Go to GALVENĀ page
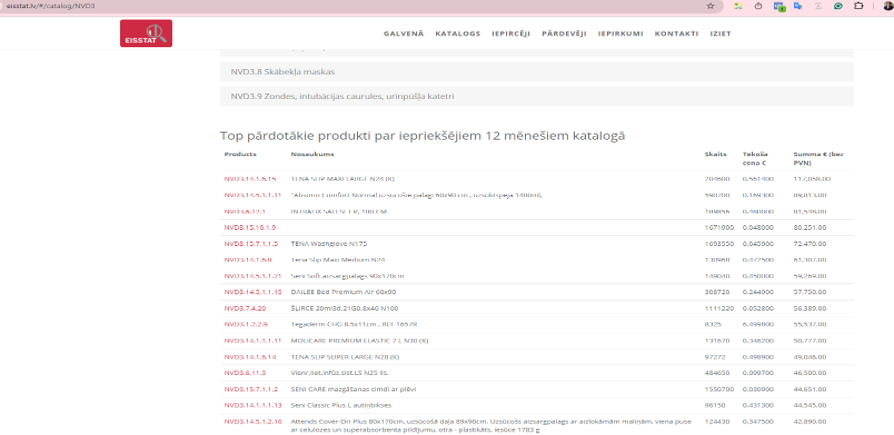The height and width of the screenshot is (435, 894). 404,34
